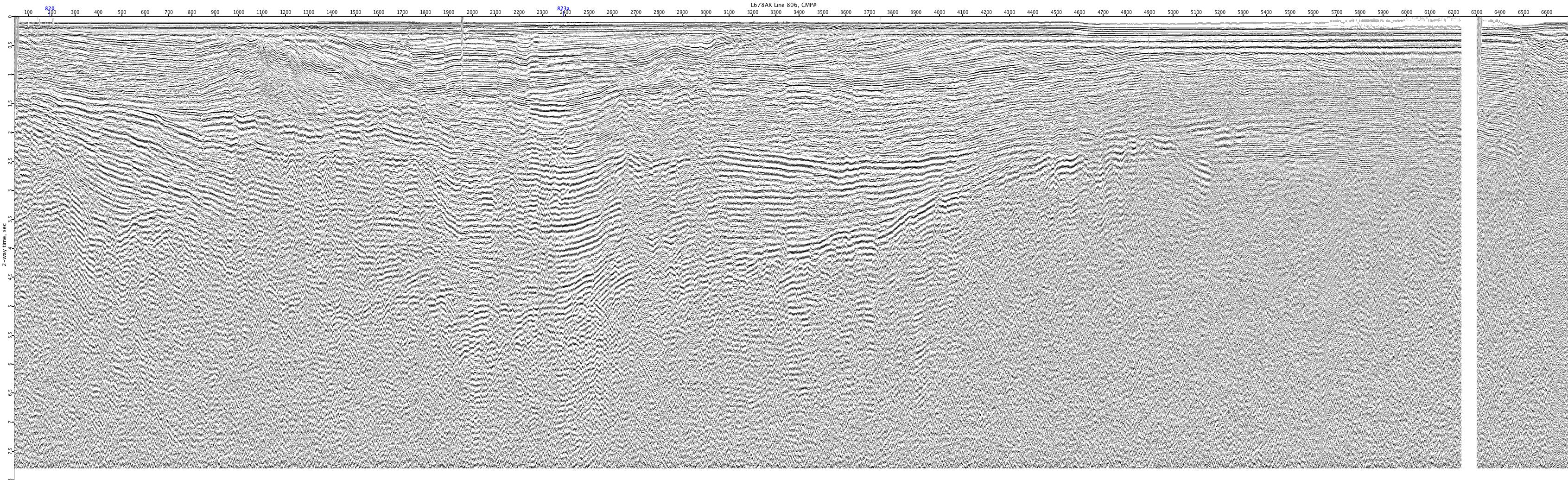This screenshot has height=480, width=1568.
Task: Select CMP tick label 100
Action: pyautogui.click(x=28, y=13)
